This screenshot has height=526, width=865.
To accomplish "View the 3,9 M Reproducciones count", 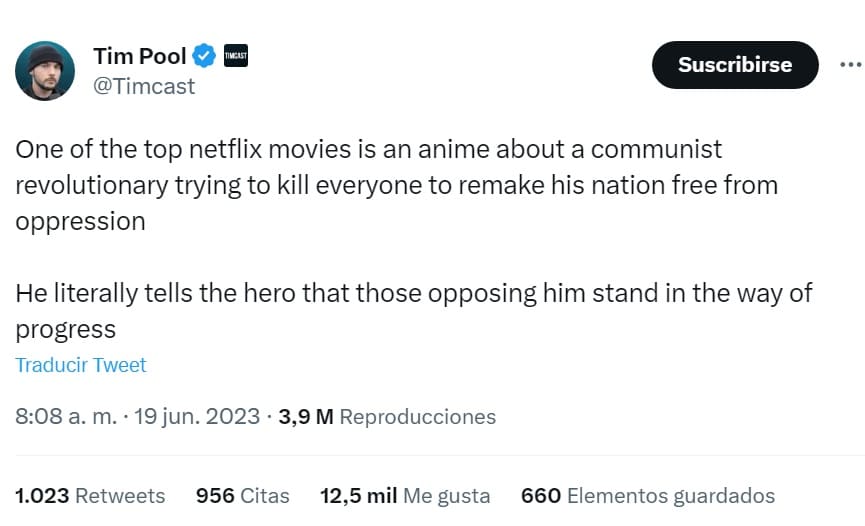I will (x=387, y=416).
